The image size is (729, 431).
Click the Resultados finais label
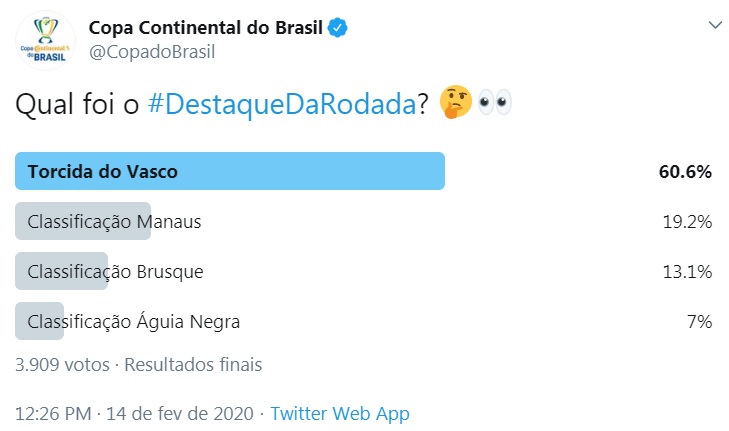pos(193,364)
